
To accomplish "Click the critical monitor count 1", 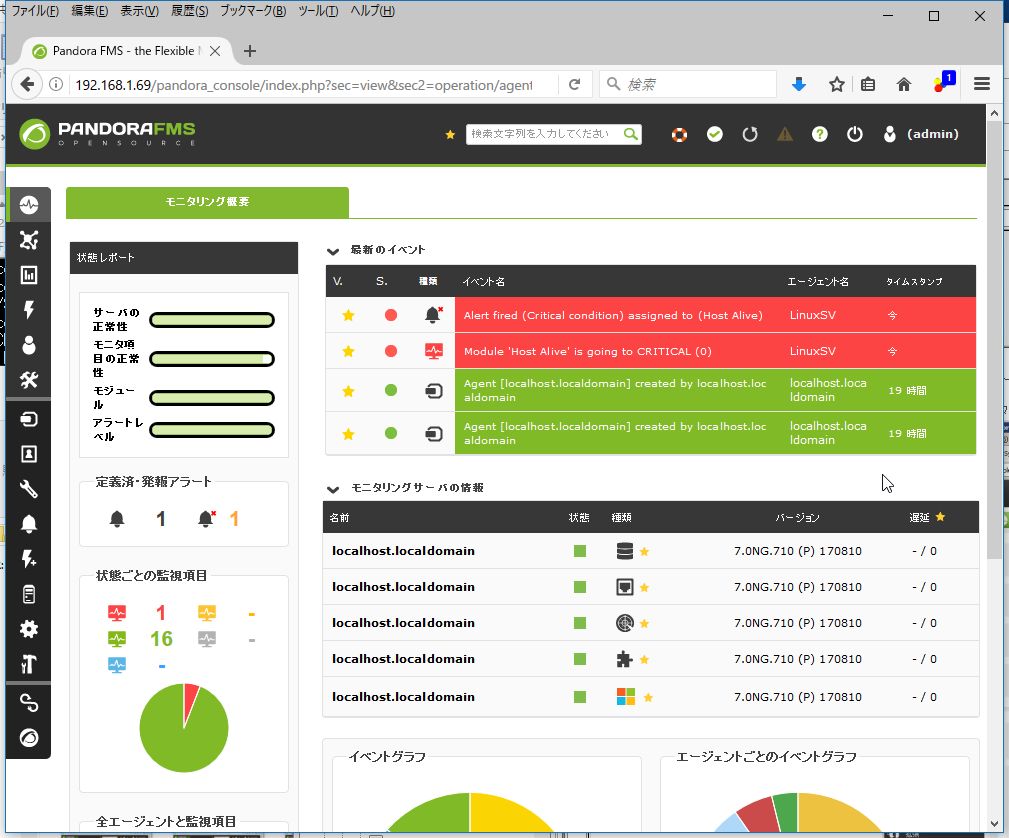I will point(161,613).
